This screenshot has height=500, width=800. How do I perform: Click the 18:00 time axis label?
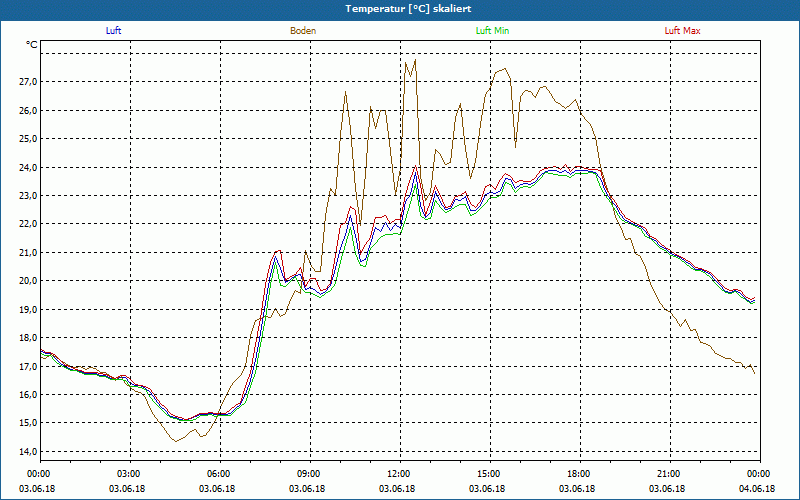point(578,474)
